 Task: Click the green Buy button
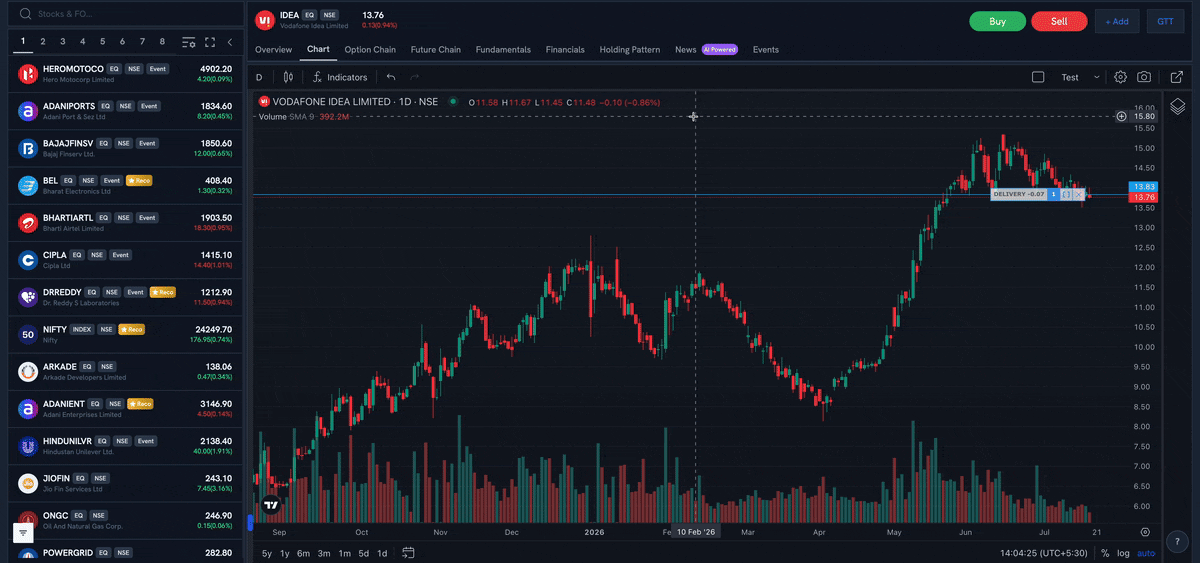pos(997,21)
